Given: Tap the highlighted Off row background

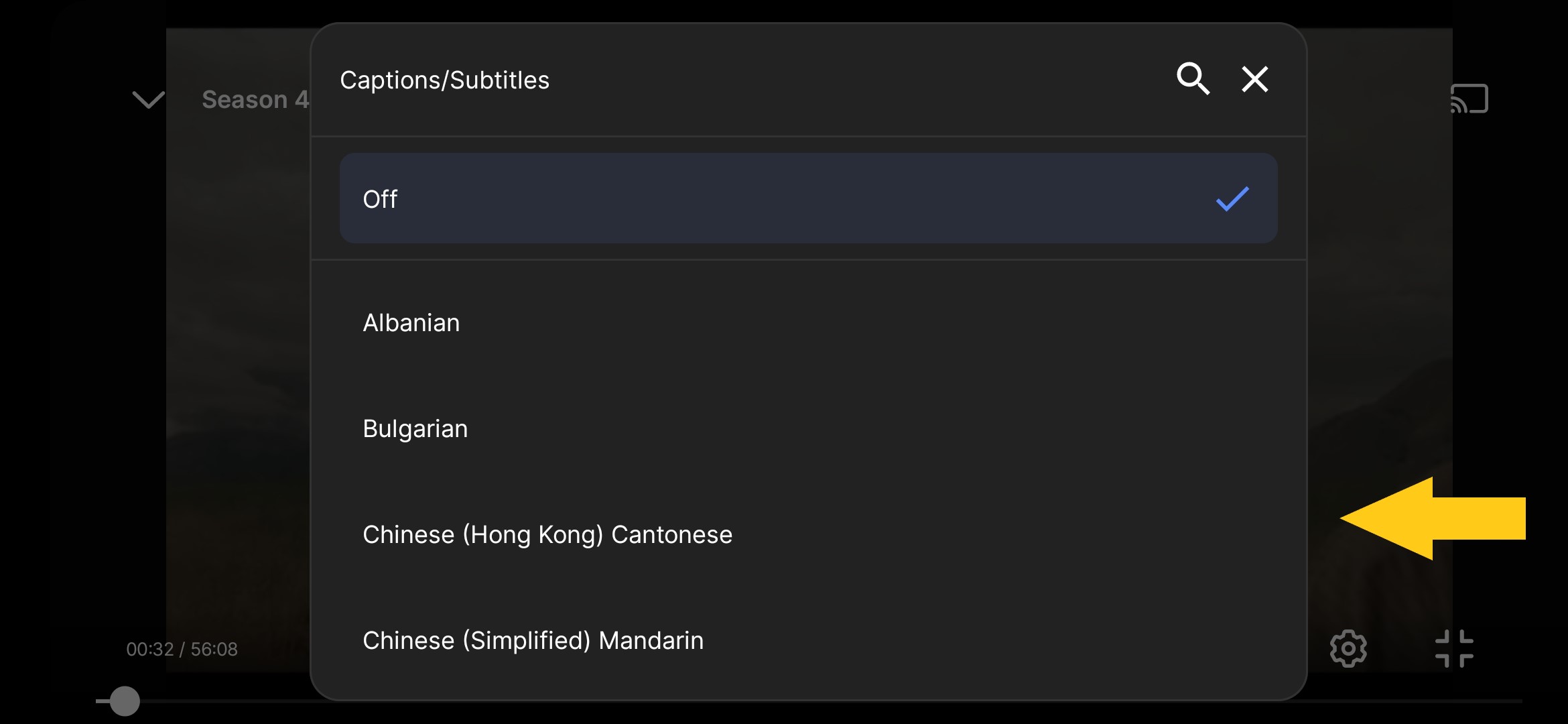Looking at the screenshot, I should click(809, 198).
